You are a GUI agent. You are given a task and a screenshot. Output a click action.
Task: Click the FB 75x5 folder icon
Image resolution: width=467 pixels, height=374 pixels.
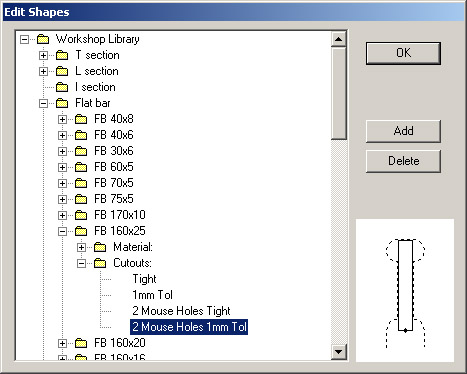(x=81, y=199)
